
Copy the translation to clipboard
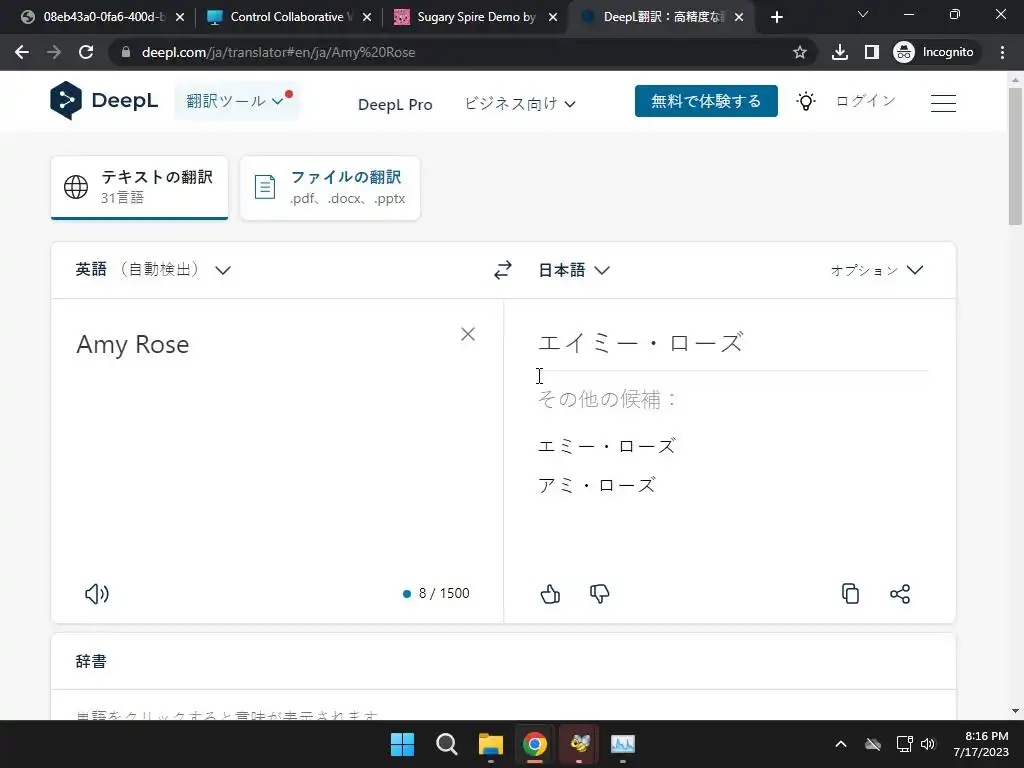[x=850, y=594]
